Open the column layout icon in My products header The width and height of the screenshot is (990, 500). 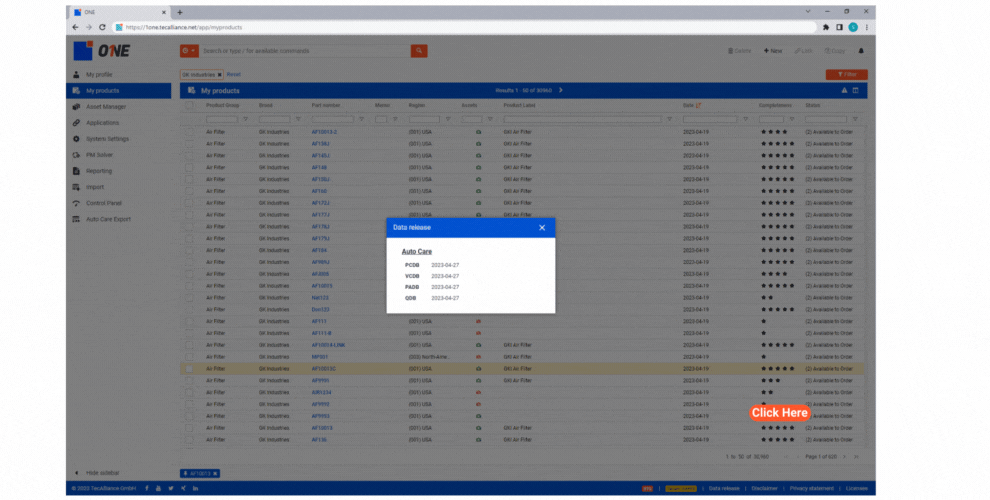tap(856, 90)
